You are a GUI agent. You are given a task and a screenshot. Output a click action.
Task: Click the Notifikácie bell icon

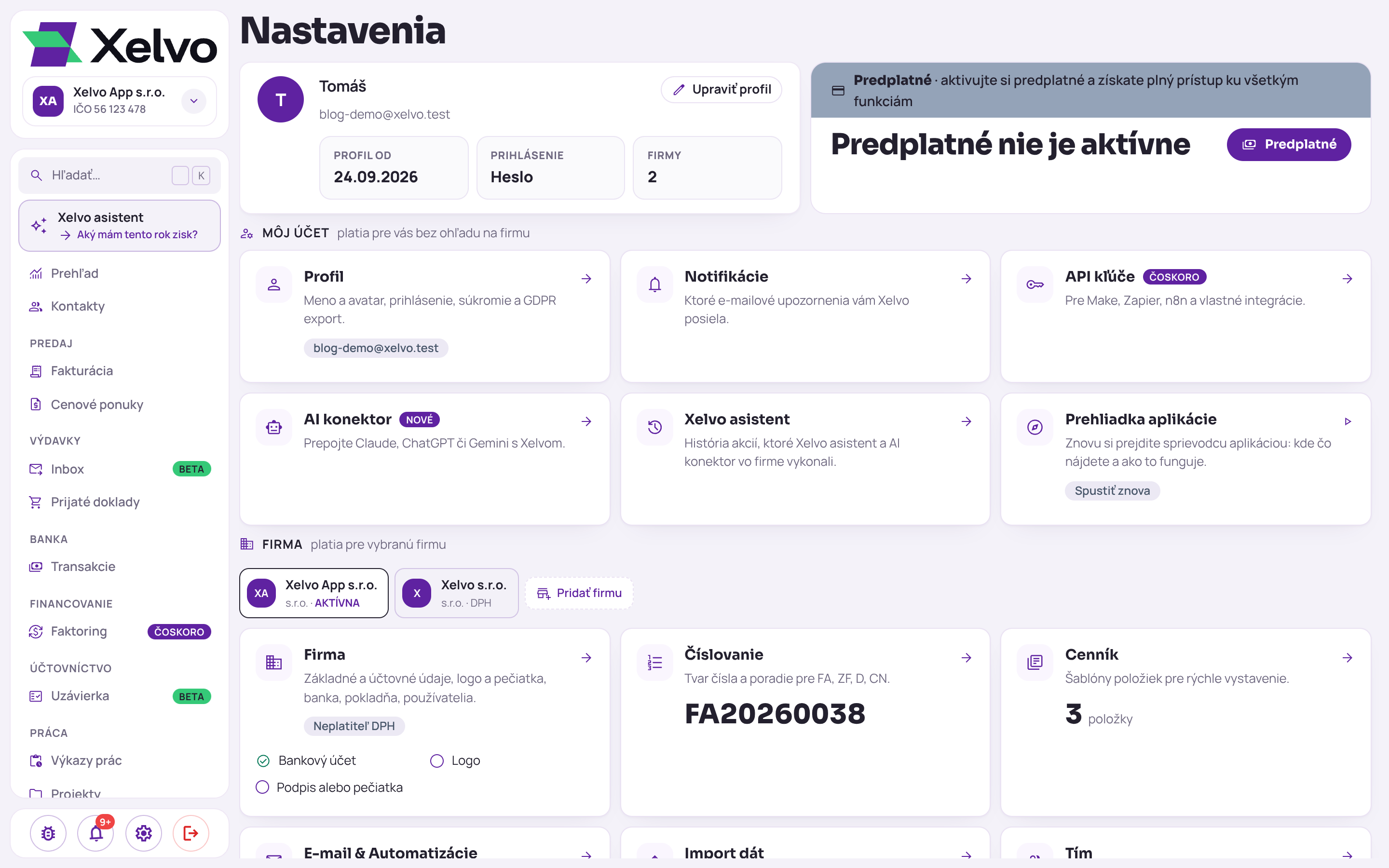[x=654, y=284]
